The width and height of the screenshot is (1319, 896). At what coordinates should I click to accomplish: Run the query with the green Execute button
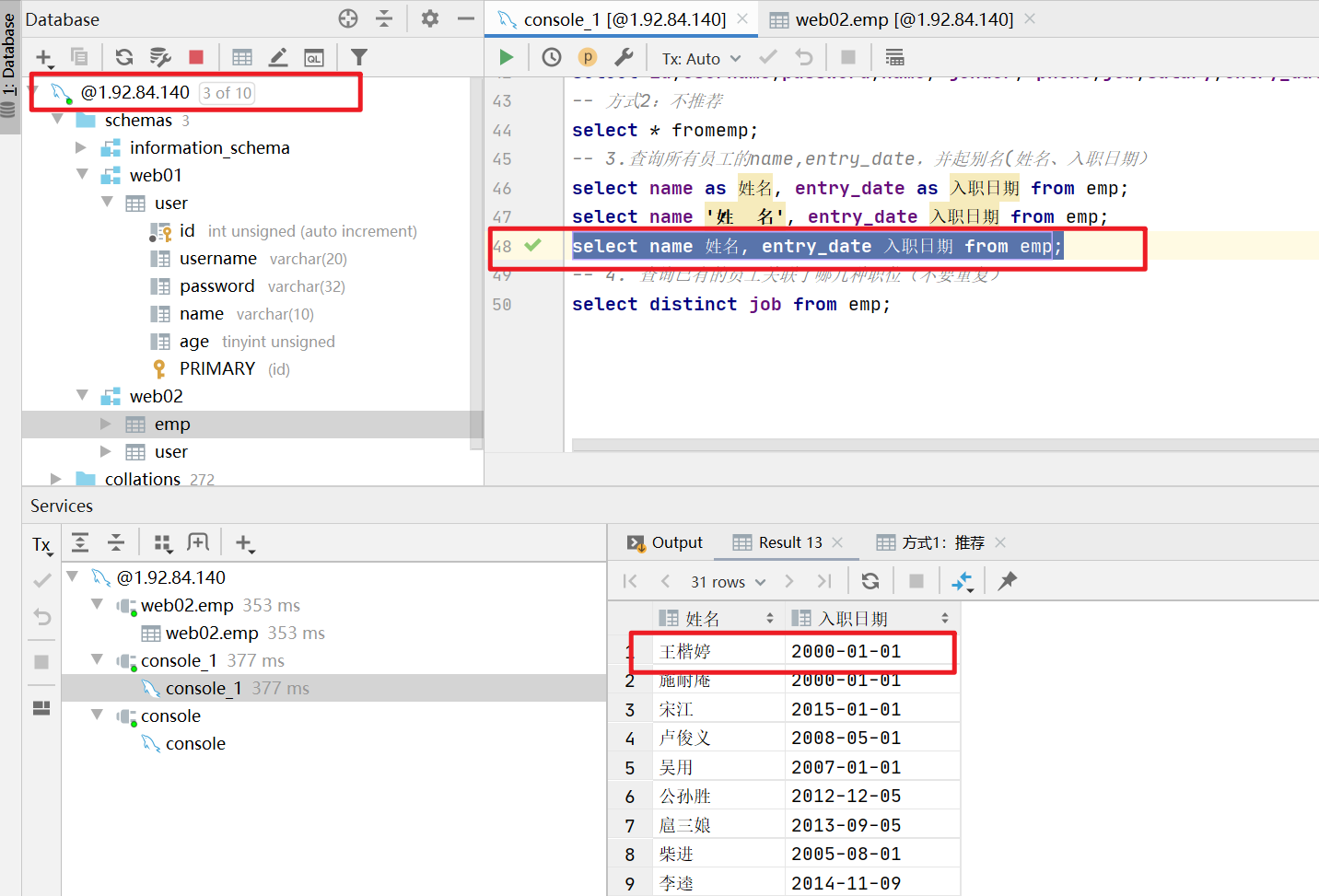pos(506,58)
